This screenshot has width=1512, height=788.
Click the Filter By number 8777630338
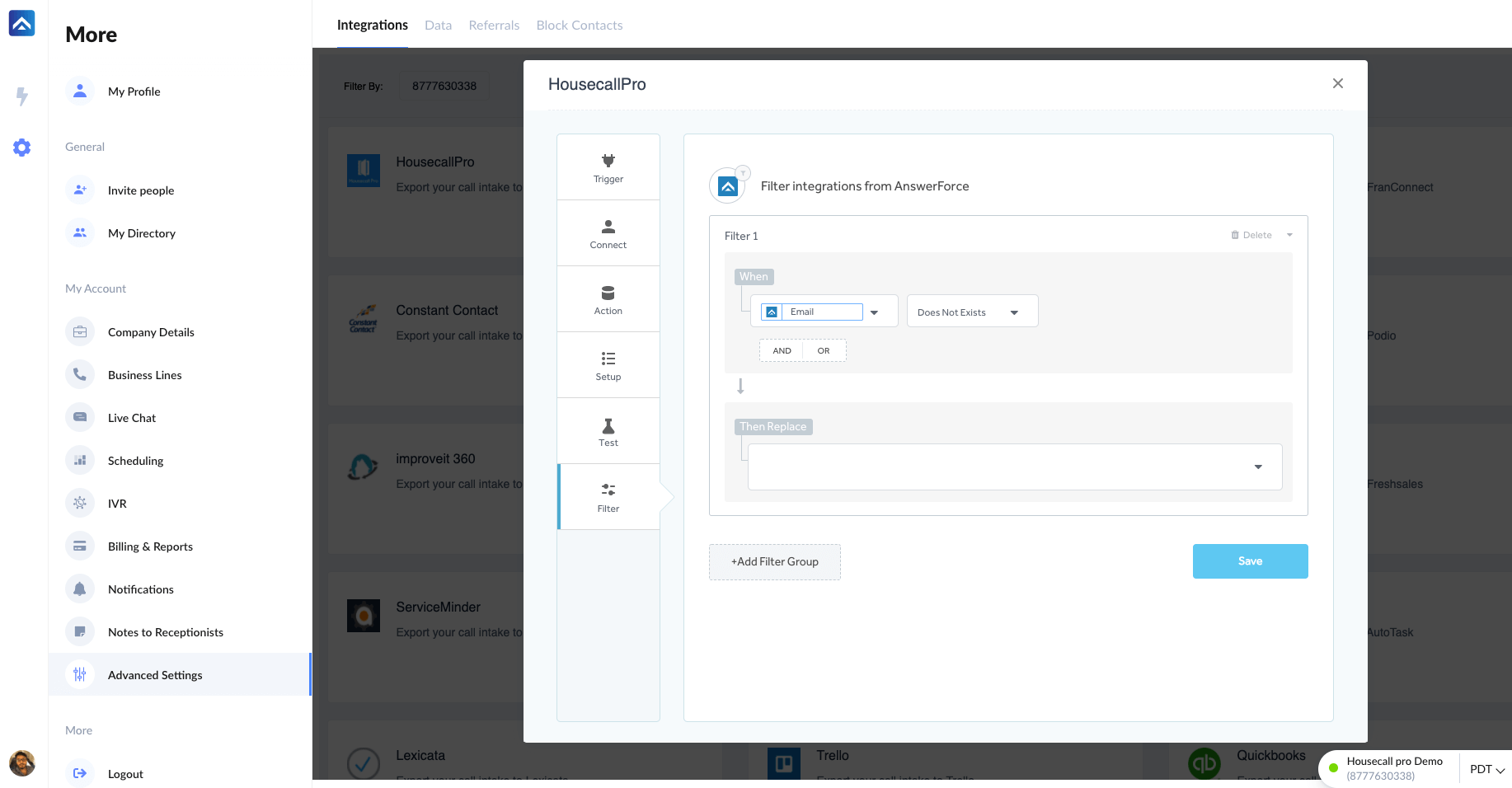(x=444, y=86)
